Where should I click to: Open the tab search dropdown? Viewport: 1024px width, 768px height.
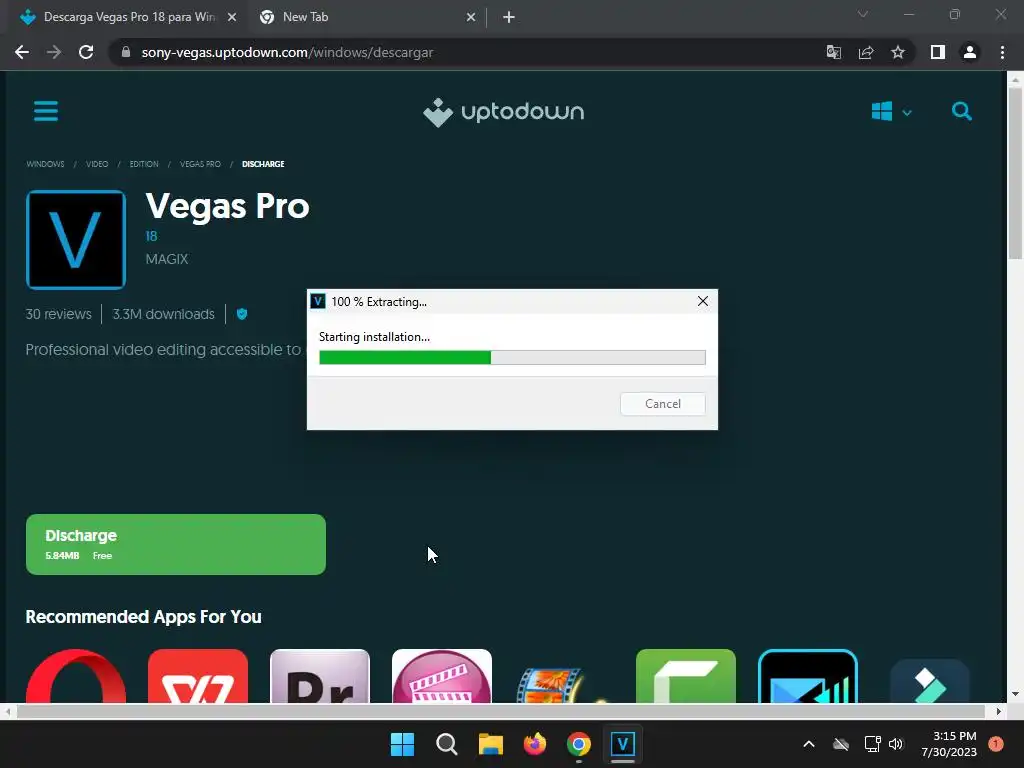[863, 14]
